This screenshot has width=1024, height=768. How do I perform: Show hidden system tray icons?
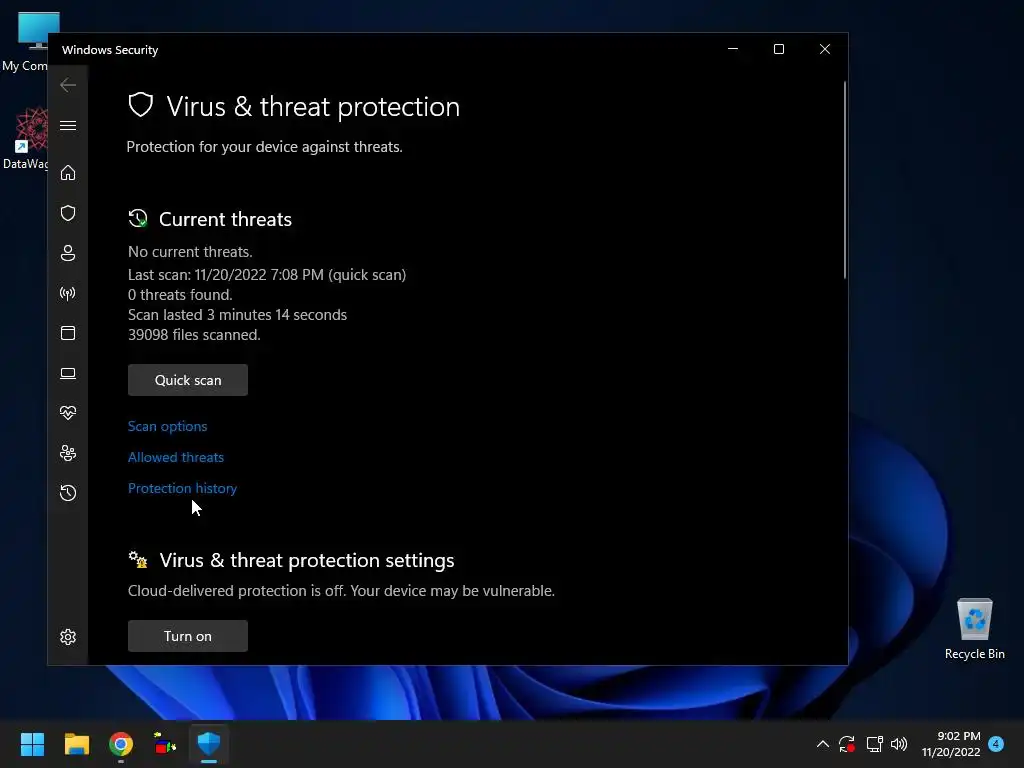coord(823,744)
